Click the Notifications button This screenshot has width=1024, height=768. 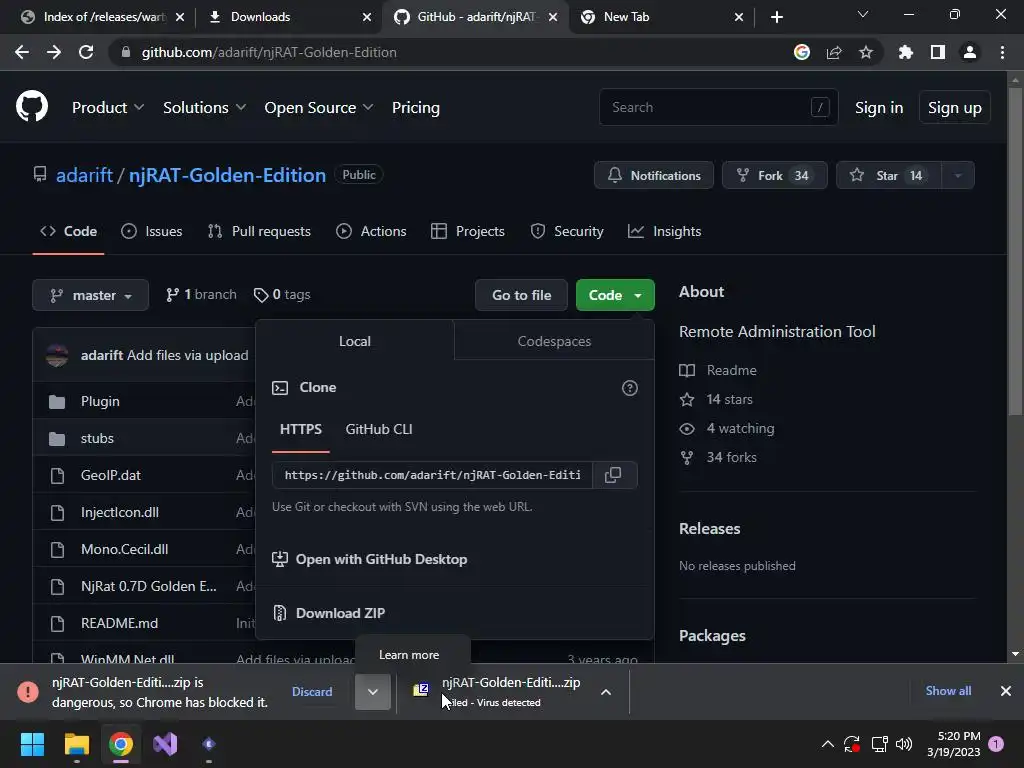[654, 176]
